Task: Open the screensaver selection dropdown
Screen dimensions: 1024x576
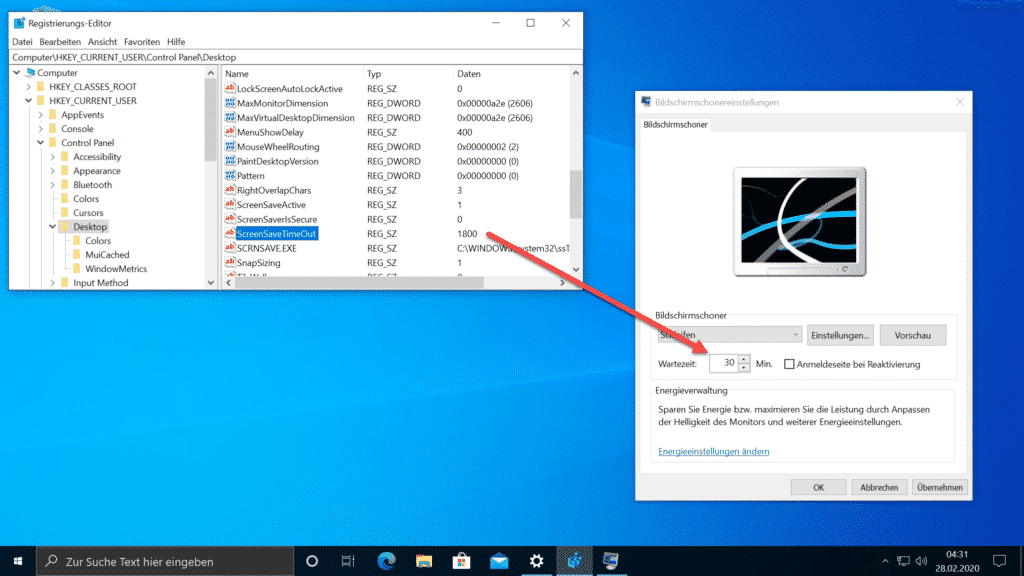Action: point(729,334)
